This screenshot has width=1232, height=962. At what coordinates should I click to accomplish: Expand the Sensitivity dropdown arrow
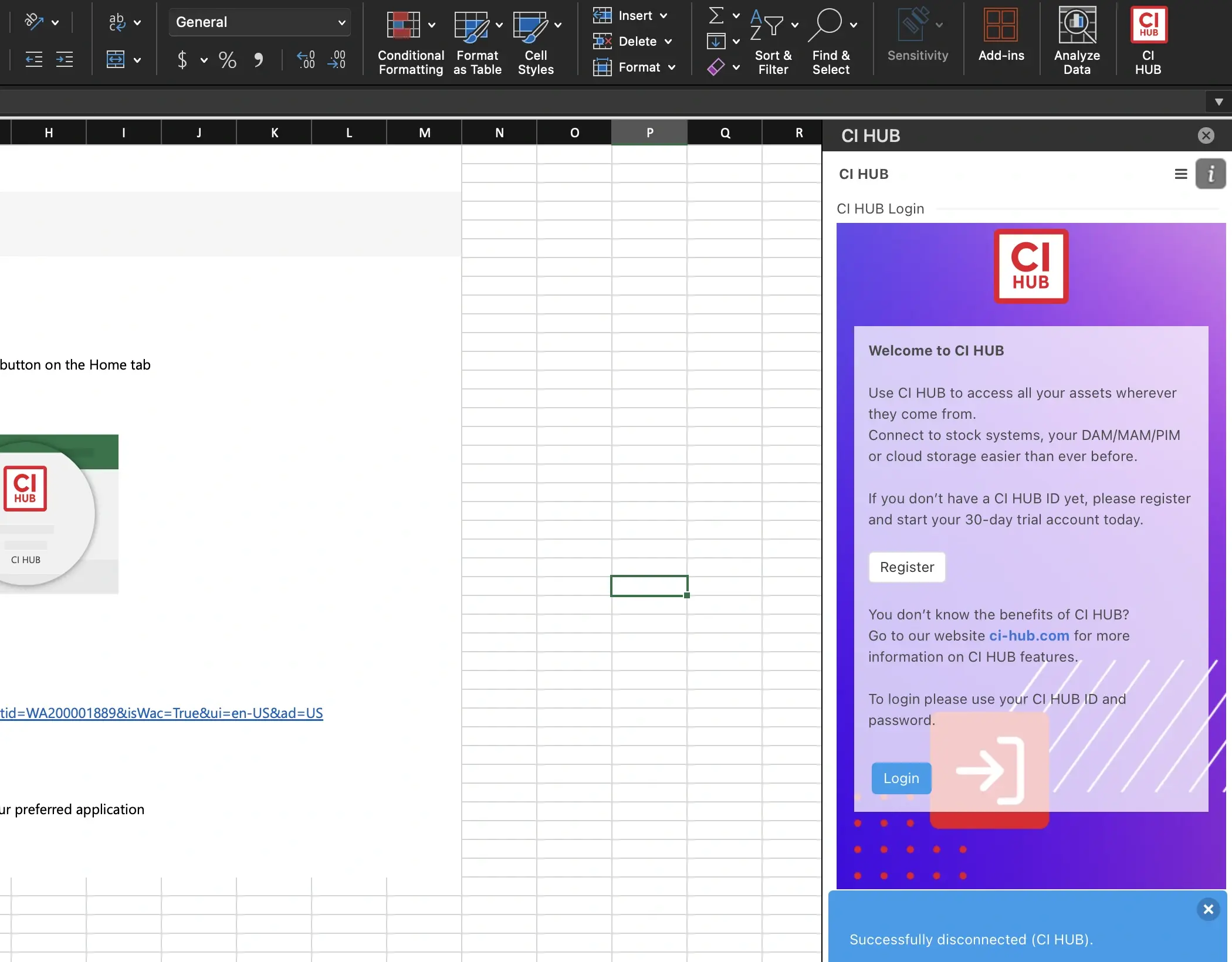click(939, 25)
